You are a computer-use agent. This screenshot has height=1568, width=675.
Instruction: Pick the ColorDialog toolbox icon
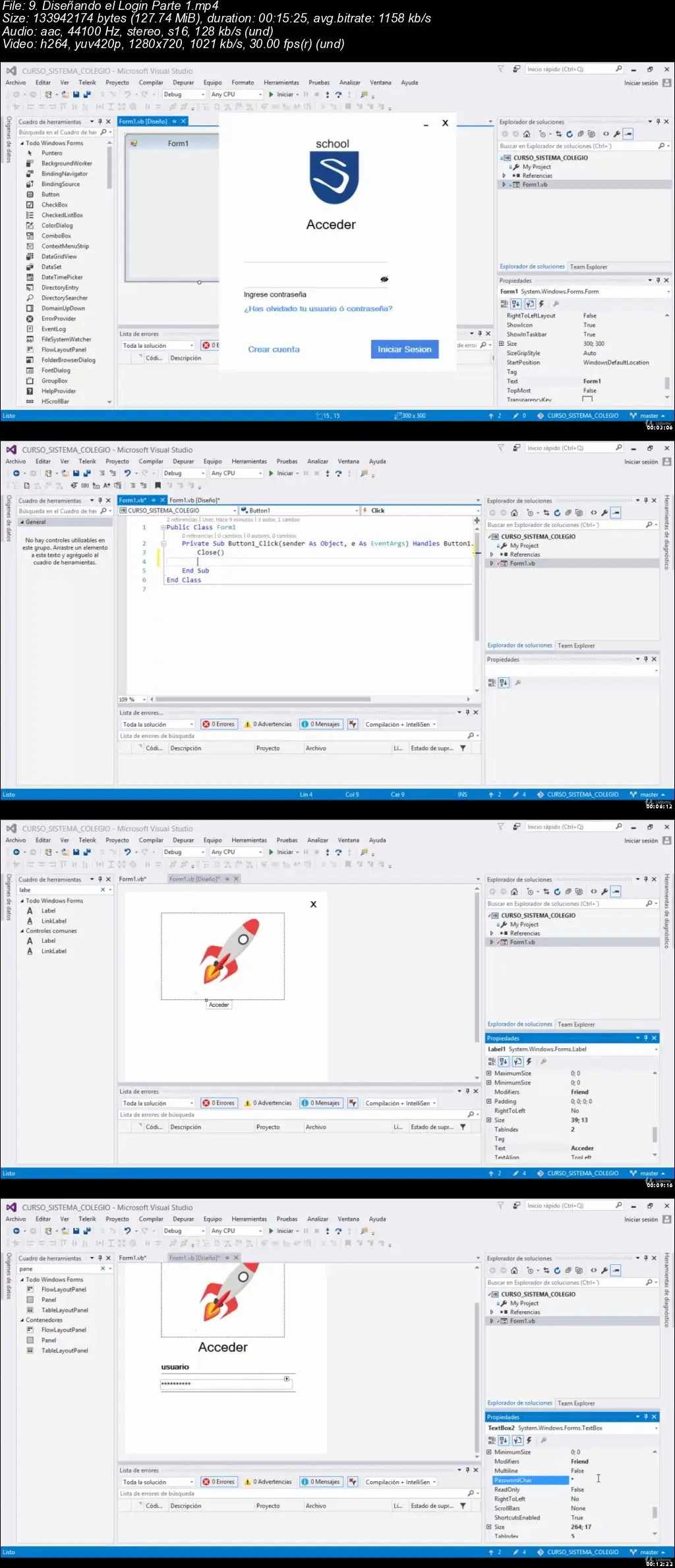(x=30, y=225)
